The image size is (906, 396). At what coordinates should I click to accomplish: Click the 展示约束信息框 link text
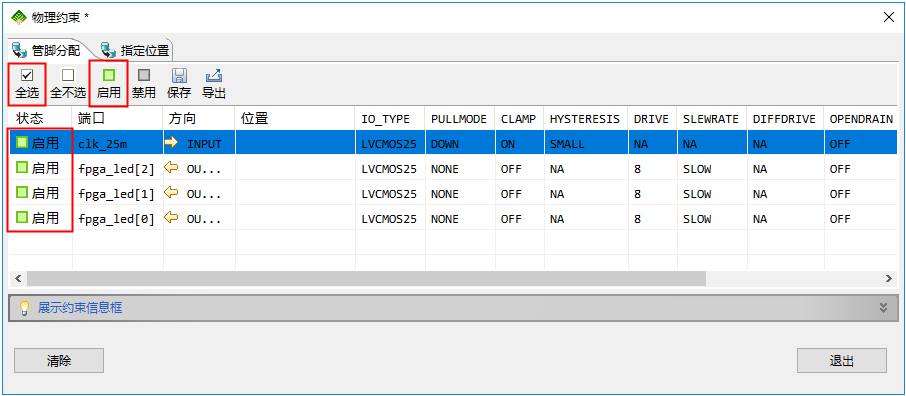point(80,308)
